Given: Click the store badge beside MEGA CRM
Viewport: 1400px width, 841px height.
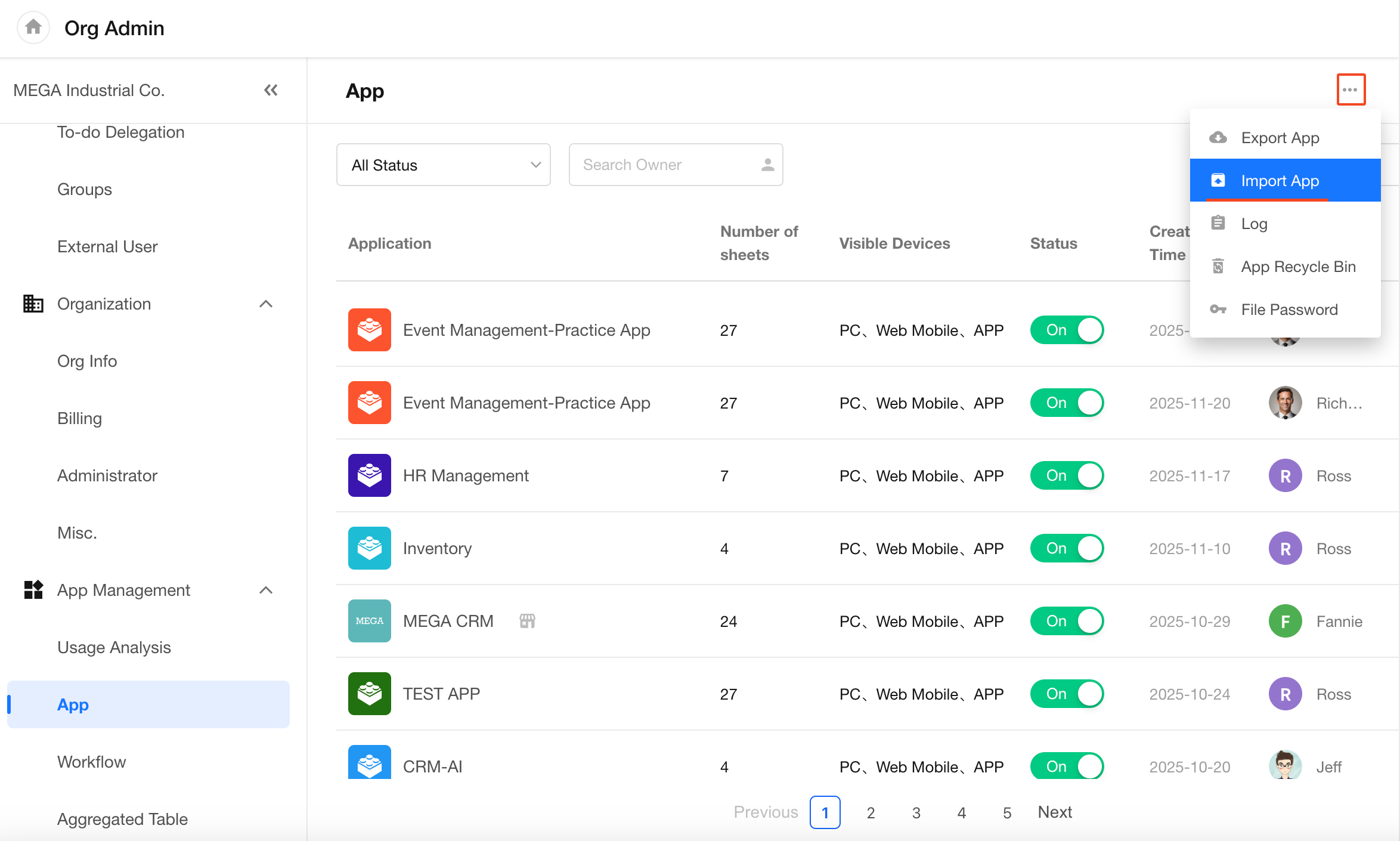Looking at the screenshot, I should [x=527, y=621].
